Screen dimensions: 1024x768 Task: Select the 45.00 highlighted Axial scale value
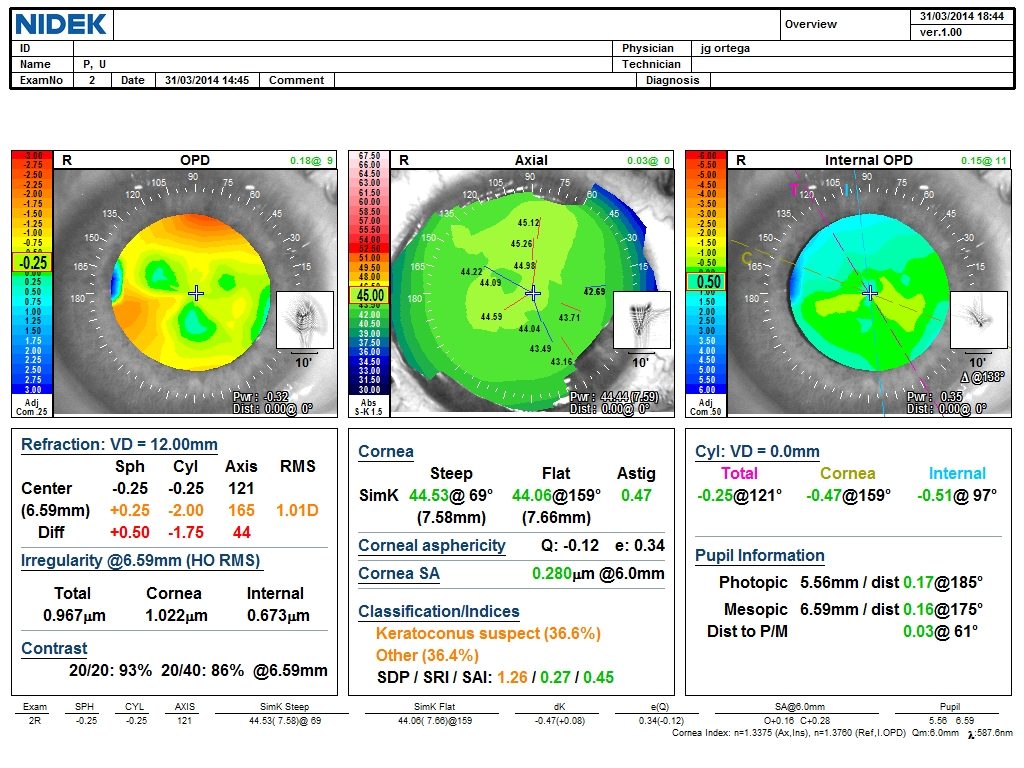(x=370, y=295)
